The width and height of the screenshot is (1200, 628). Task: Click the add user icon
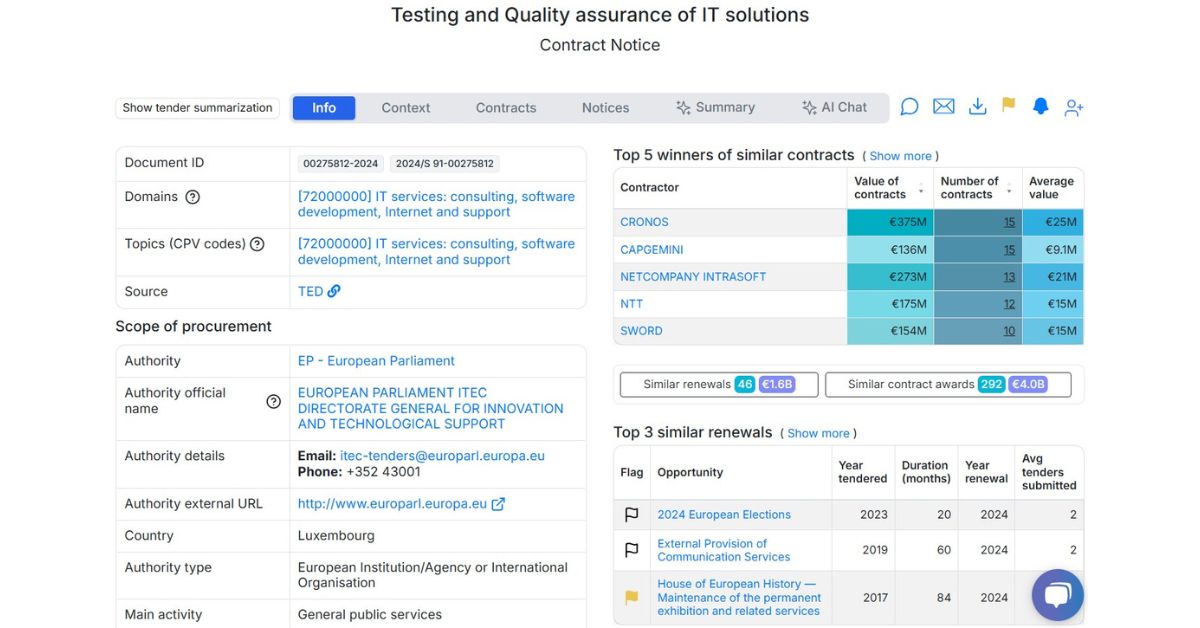click(x=1074, y=107)
